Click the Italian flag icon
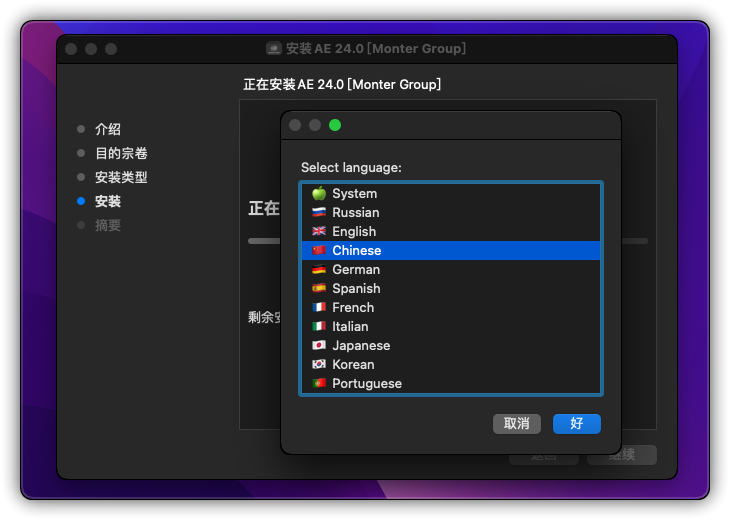The width and height of the screenshot is (730, 520). [x=319, y=326]
